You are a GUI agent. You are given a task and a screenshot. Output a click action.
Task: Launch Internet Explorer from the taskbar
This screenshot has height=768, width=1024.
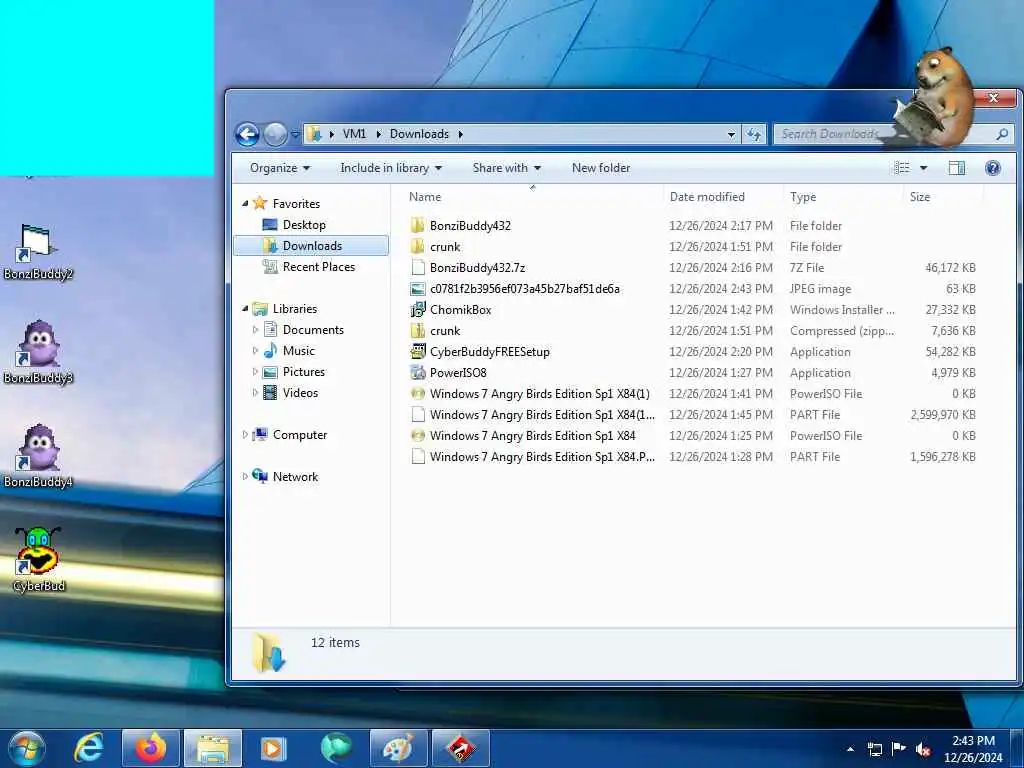(88, 748)
